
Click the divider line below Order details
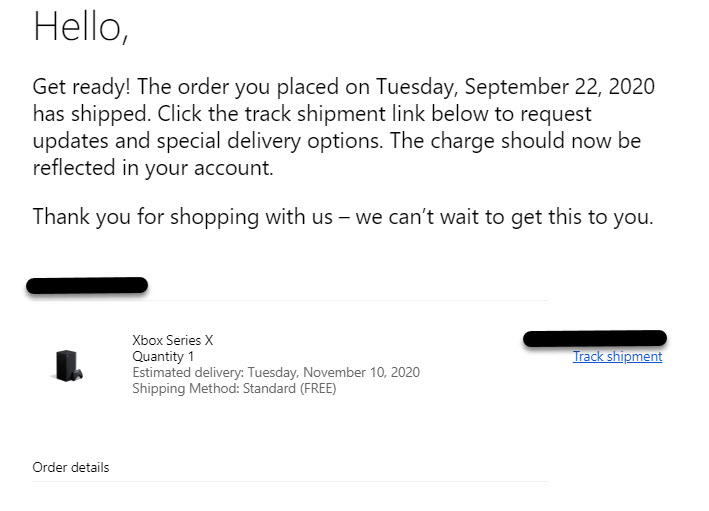(x=290, y=482)
